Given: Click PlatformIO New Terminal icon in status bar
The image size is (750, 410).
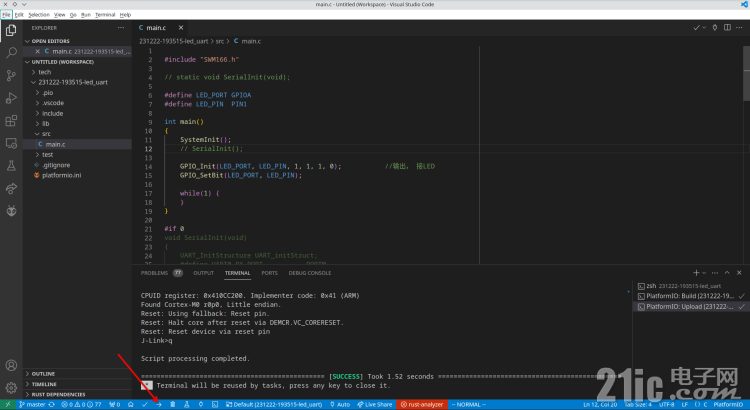Looking at the screenshot, I should tap(215, 404).
